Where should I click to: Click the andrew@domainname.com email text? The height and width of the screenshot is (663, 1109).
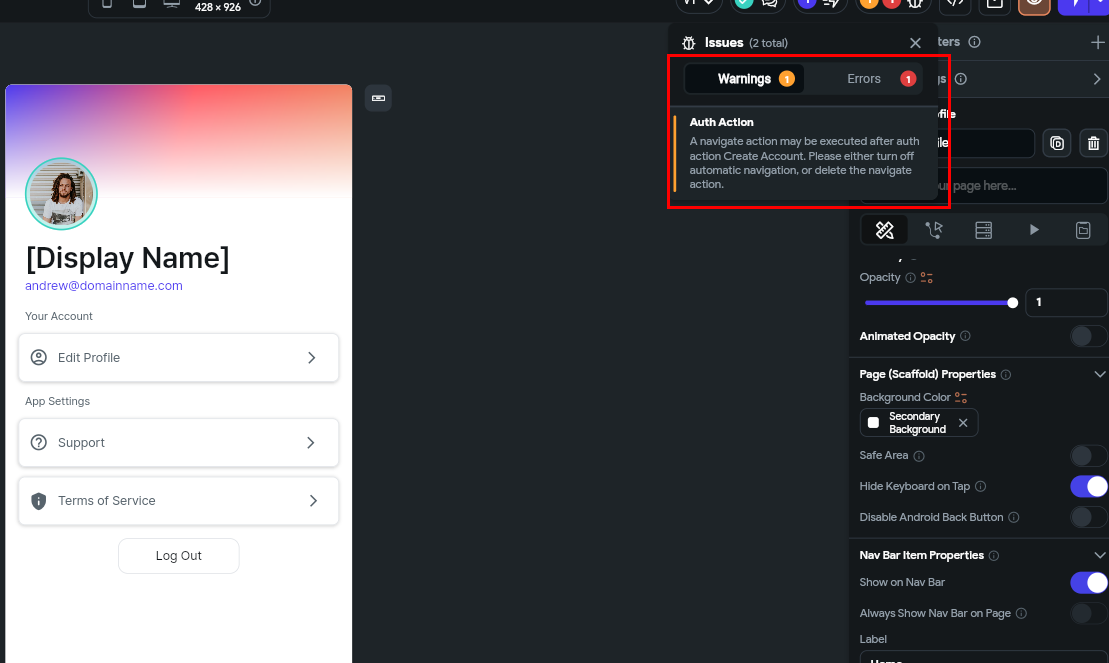click(104, 286)
